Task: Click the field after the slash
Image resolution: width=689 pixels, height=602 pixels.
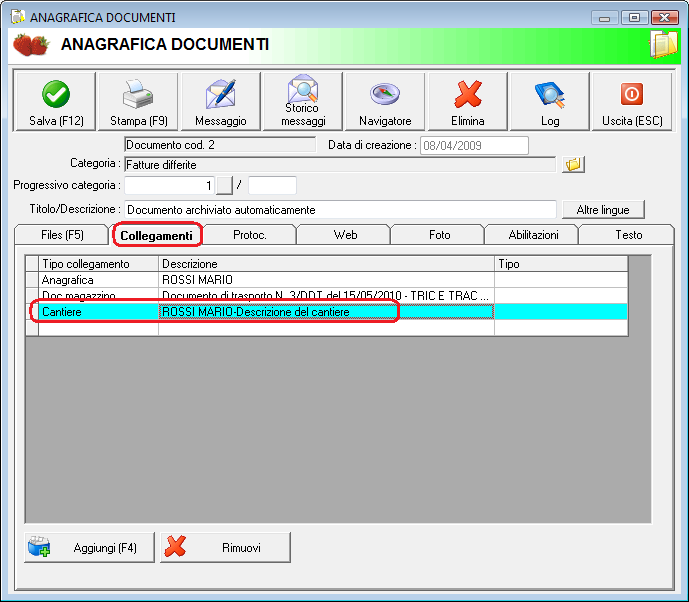Action: tap(272, 185)
